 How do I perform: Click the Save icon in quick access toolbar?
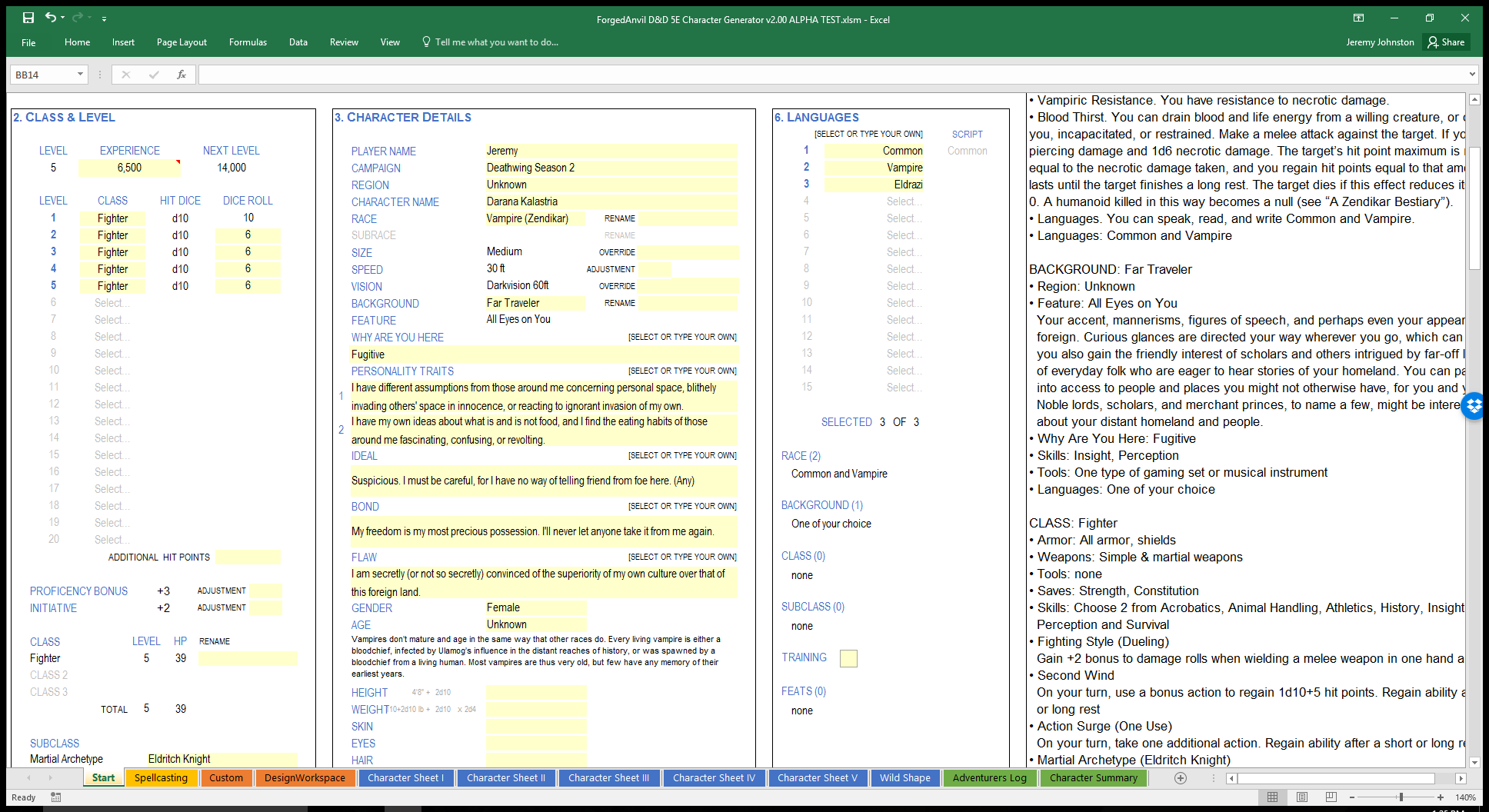coord(28,18)
